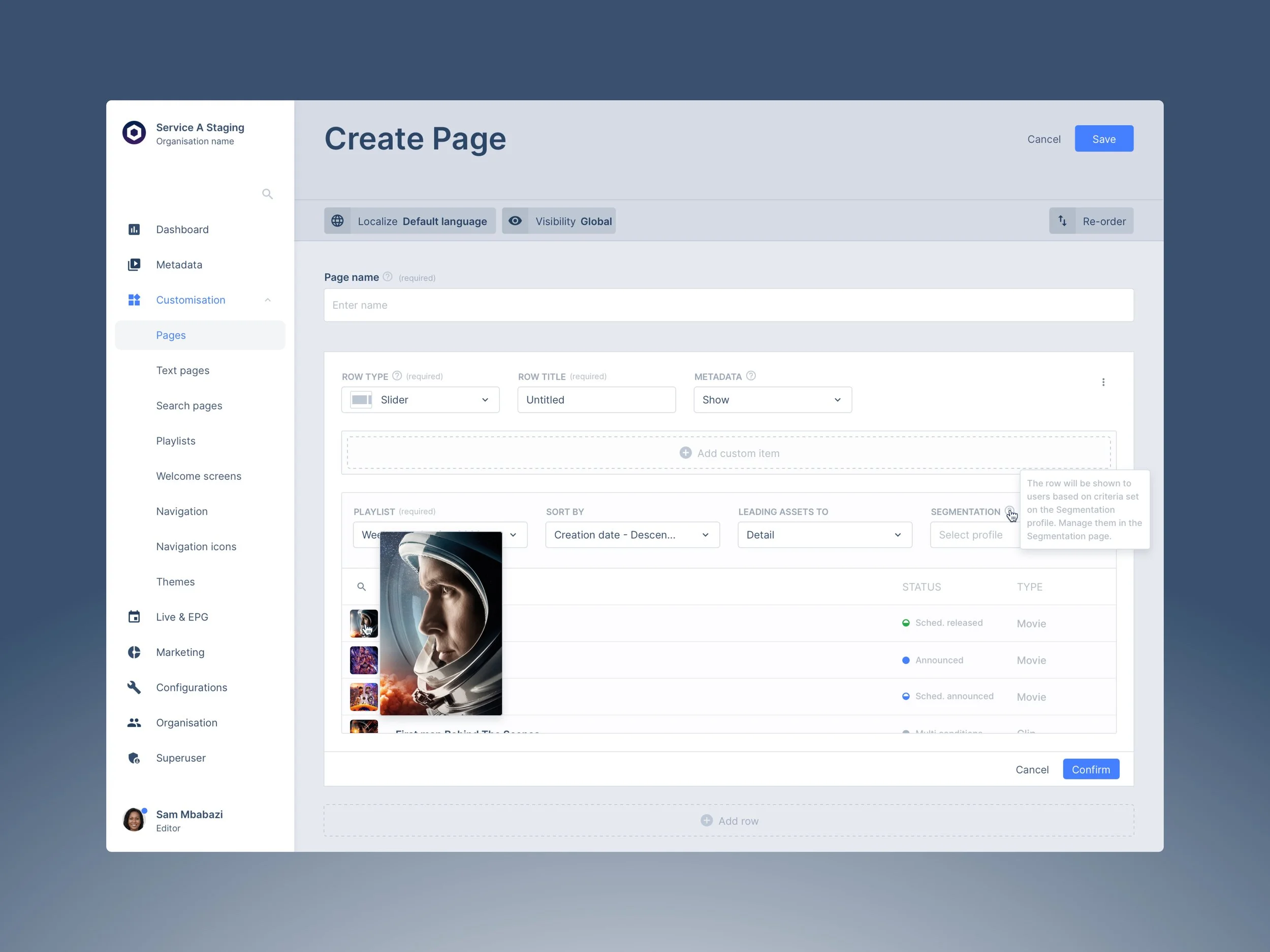This screenshot has width=1270, height=952.
Task: Open the row's three-dot options menu
Action: click(1103, 382)
